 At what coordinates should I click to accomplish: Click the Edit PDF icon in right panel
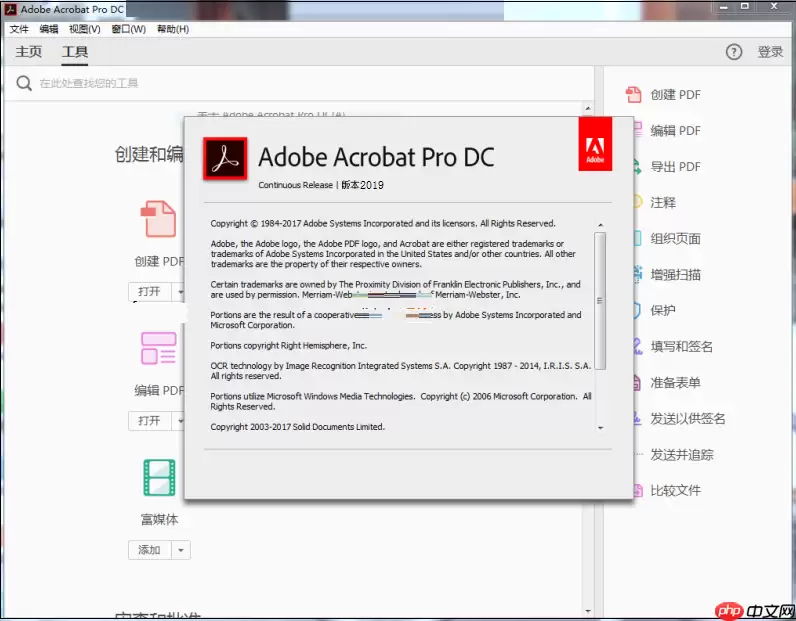(638, 130)
